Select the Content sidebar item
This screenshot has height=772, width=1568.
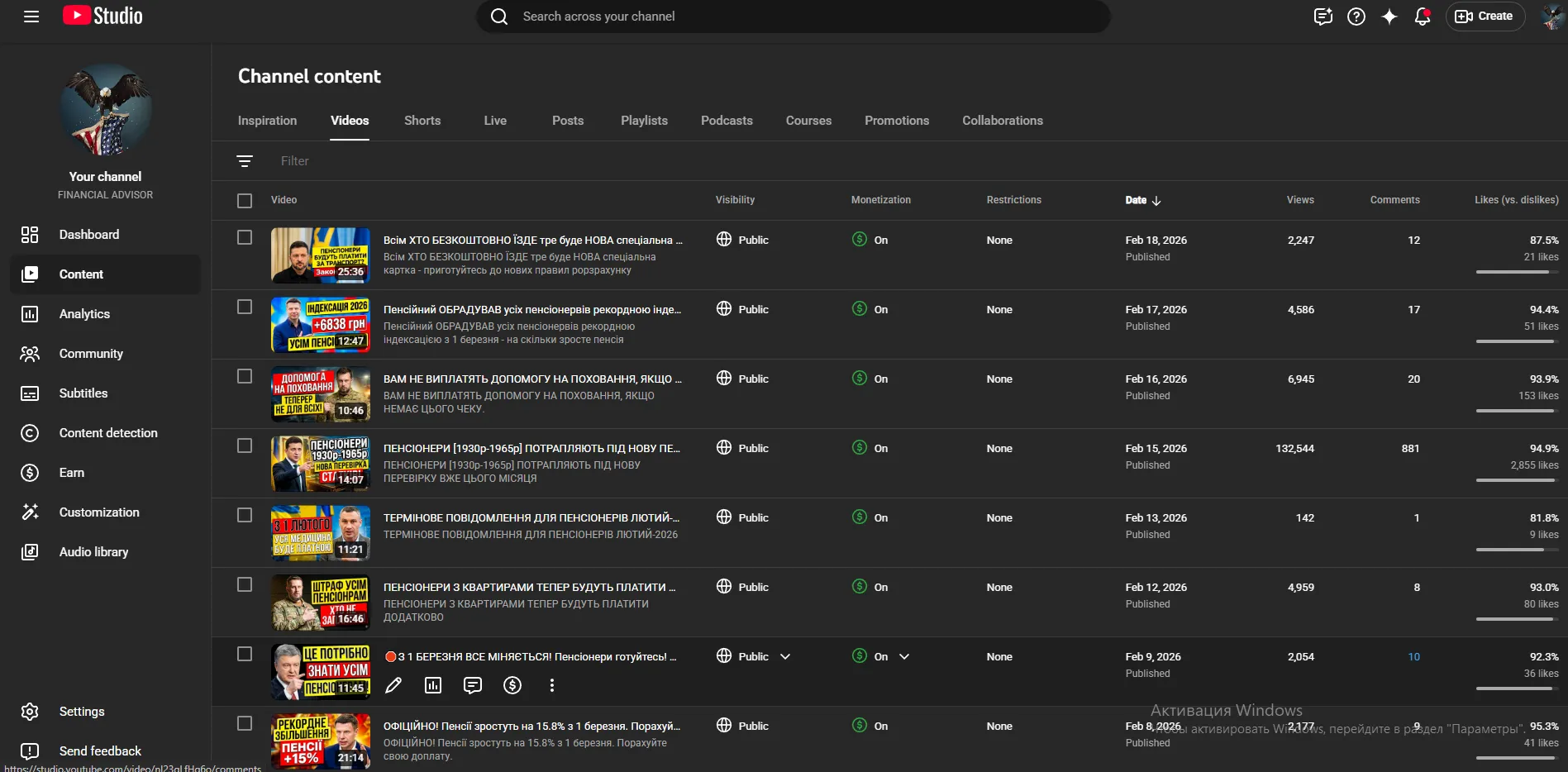point(106,274)
